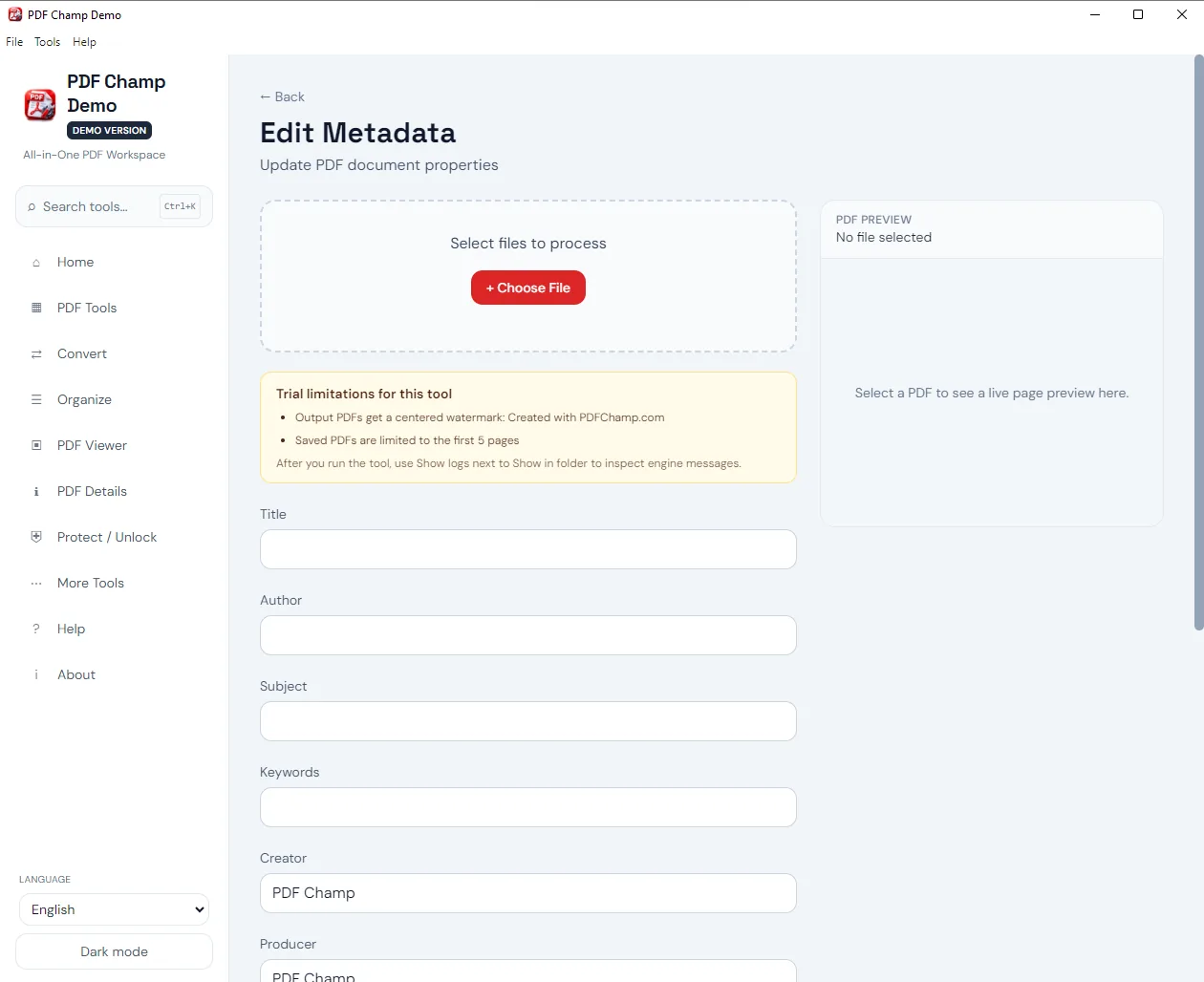1204x982 pixels.
Task: Toggle Dark mode
Action: tap(114, 951)
